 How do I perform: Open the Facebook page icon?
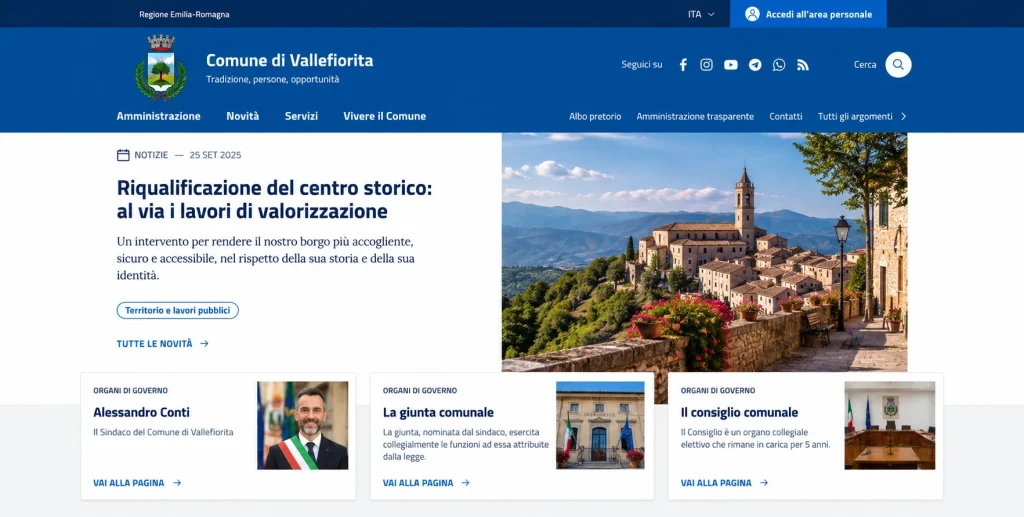(683, 65)
